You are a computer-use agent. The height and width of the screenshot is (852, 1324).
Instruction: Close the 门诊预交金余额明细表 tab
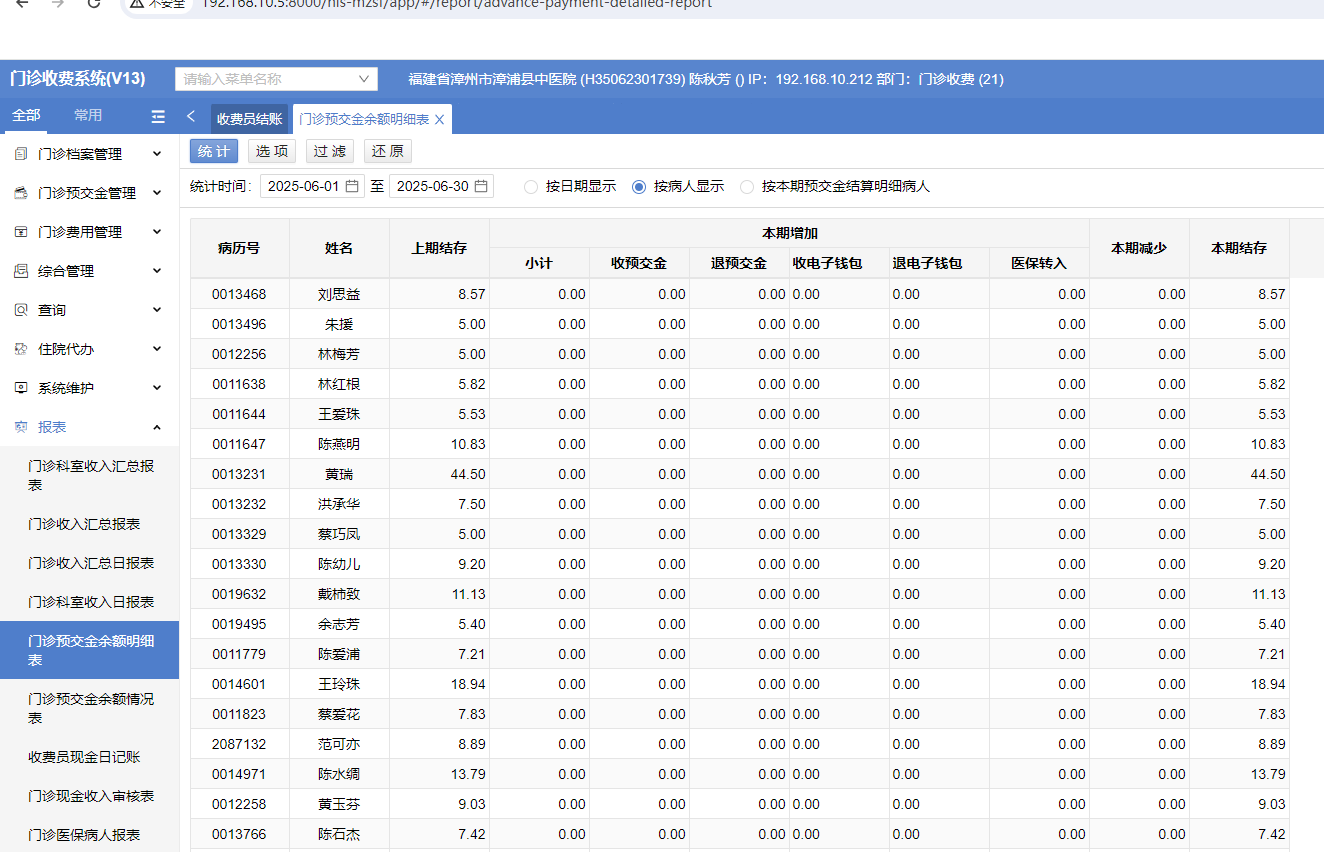pos(439,119)
